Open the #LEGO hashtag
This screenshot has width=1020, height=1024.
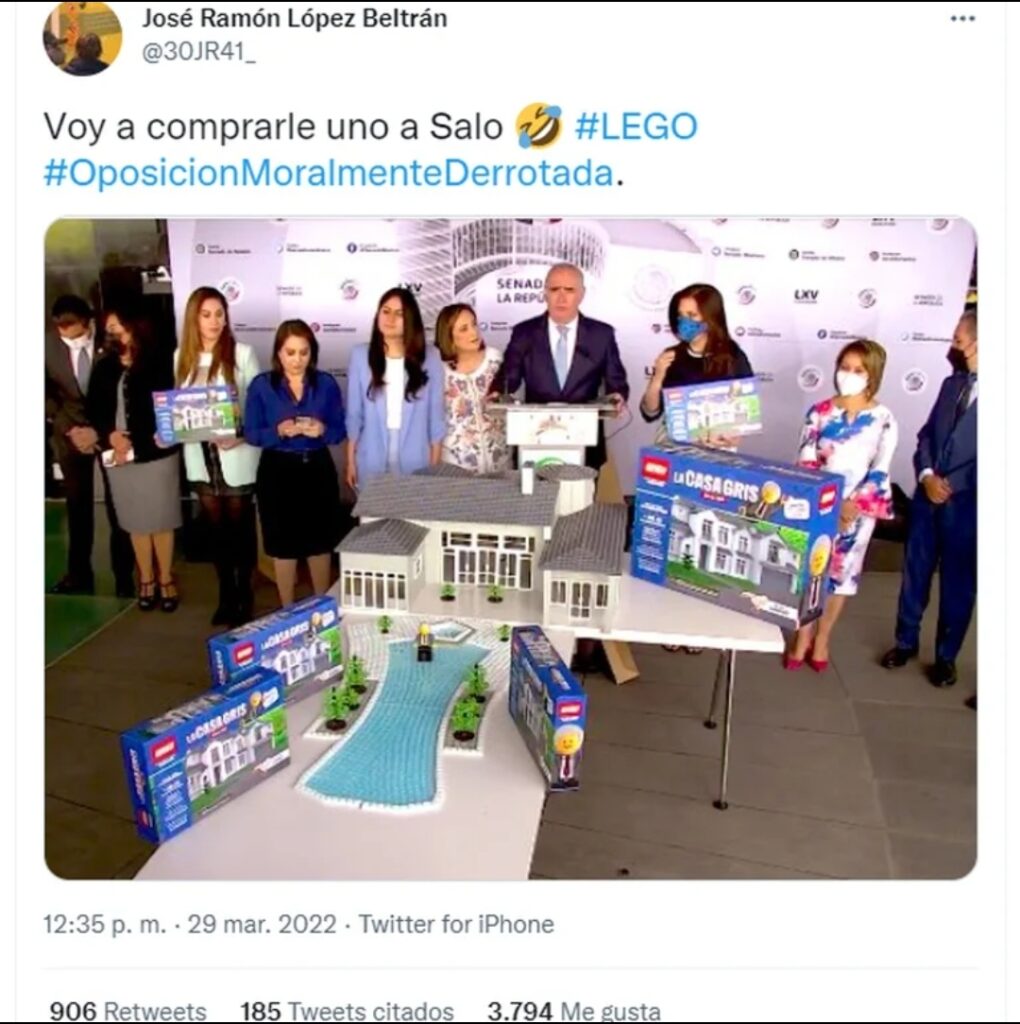(636, 127)
